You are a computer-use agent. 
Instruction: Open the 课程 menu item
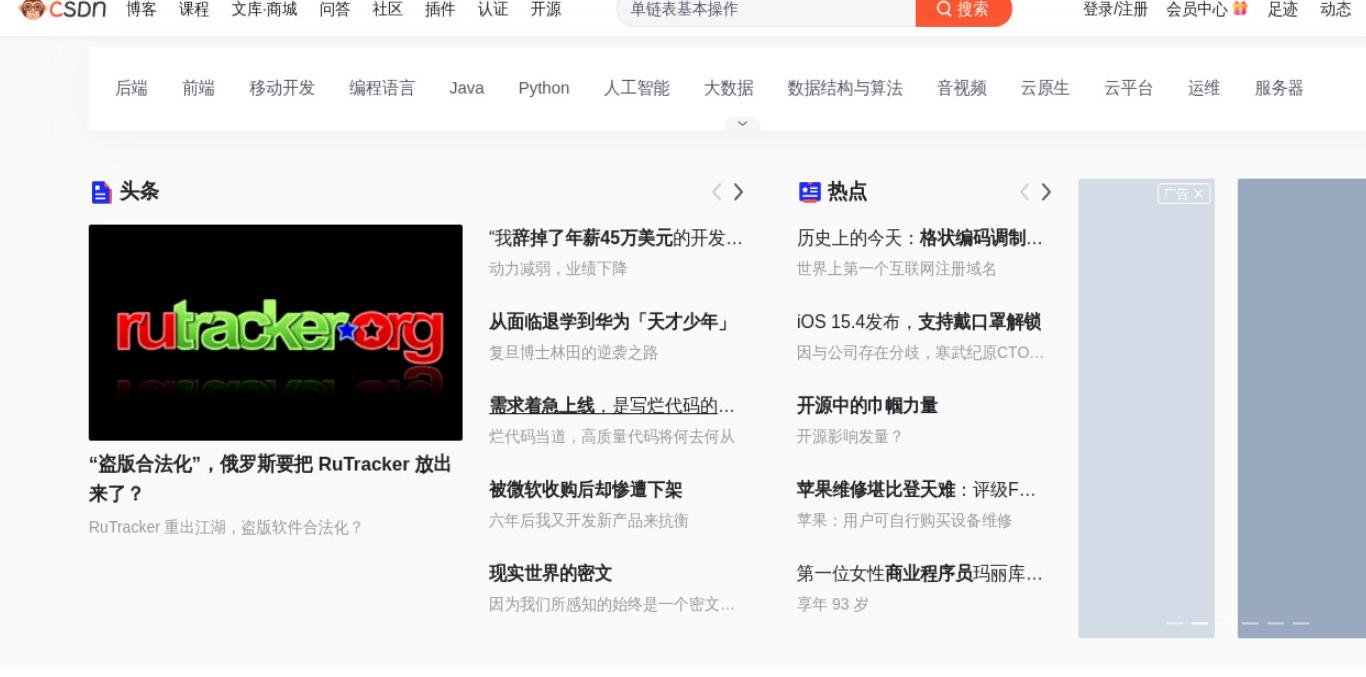coord(194,9)
